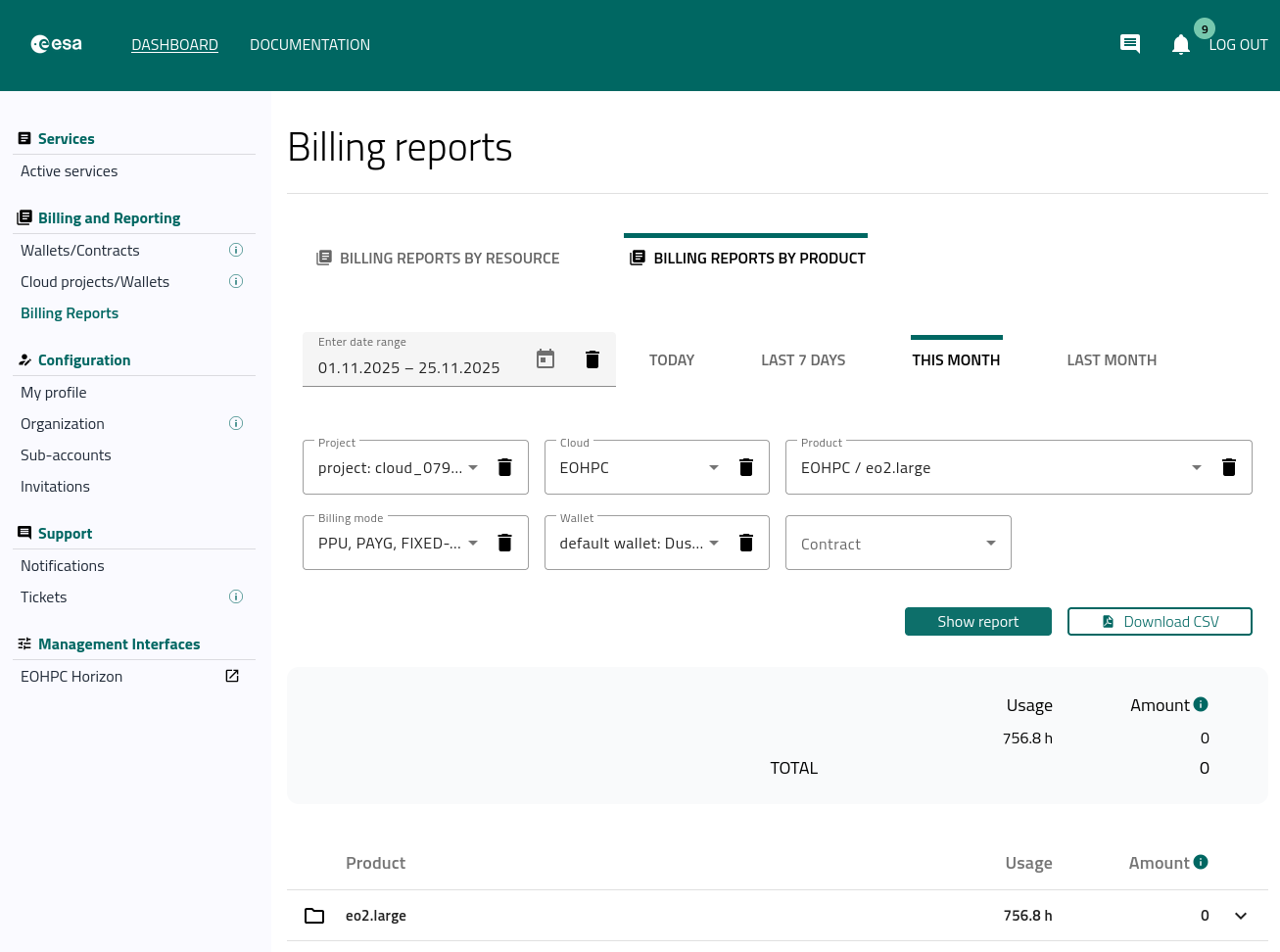Remove the Cloud filter with trash icon
Screen dimensions: 1280x952
point(746,467)
